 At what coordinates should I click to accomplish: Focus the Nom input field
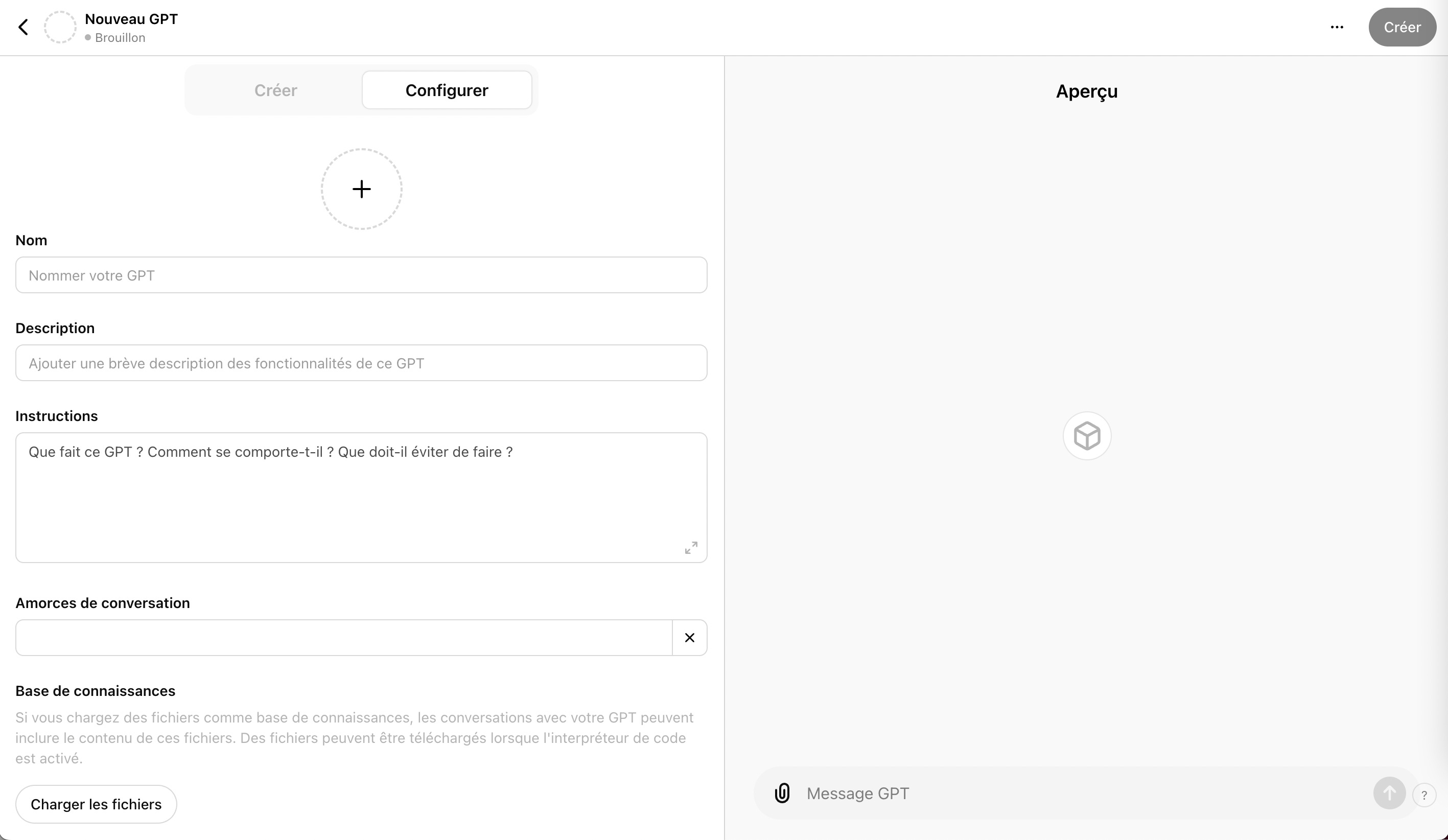(361, 275)
